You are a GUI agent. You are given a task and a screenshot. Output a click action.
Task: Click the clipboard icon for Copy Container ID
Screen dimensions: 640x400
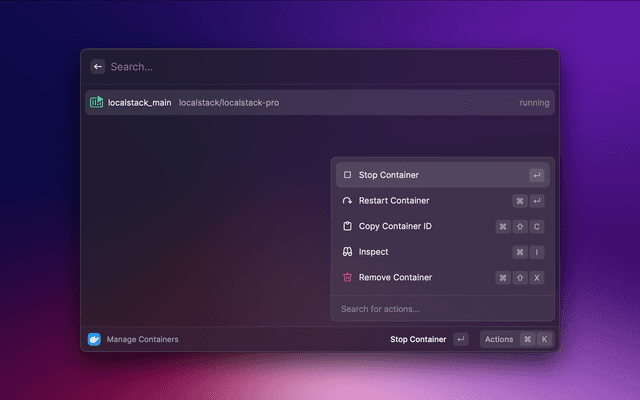347,226
